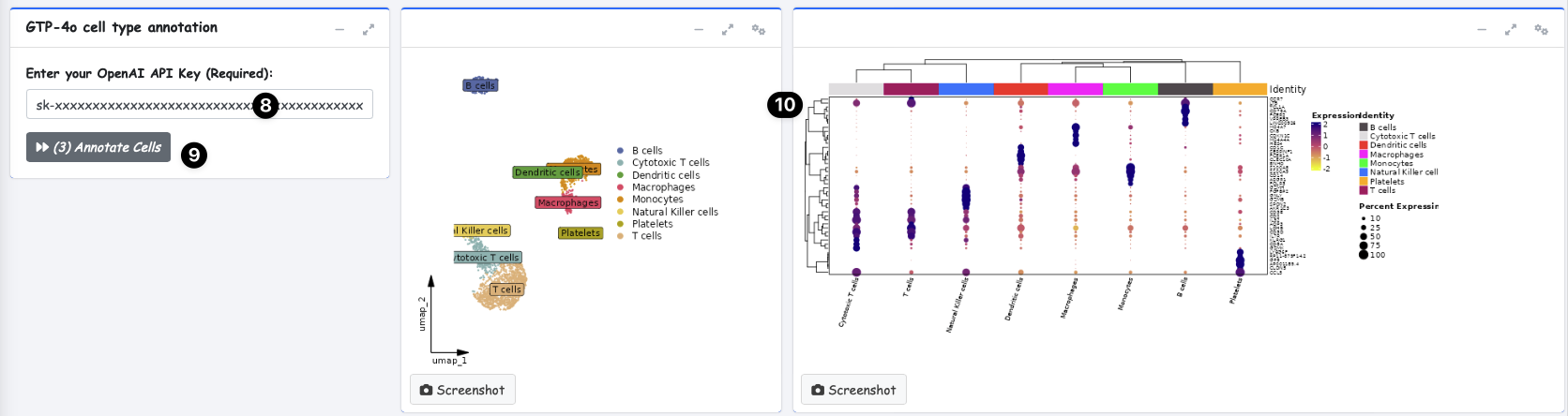
Task: Maximize the UMAP plot panel
Action: [727, 30]
